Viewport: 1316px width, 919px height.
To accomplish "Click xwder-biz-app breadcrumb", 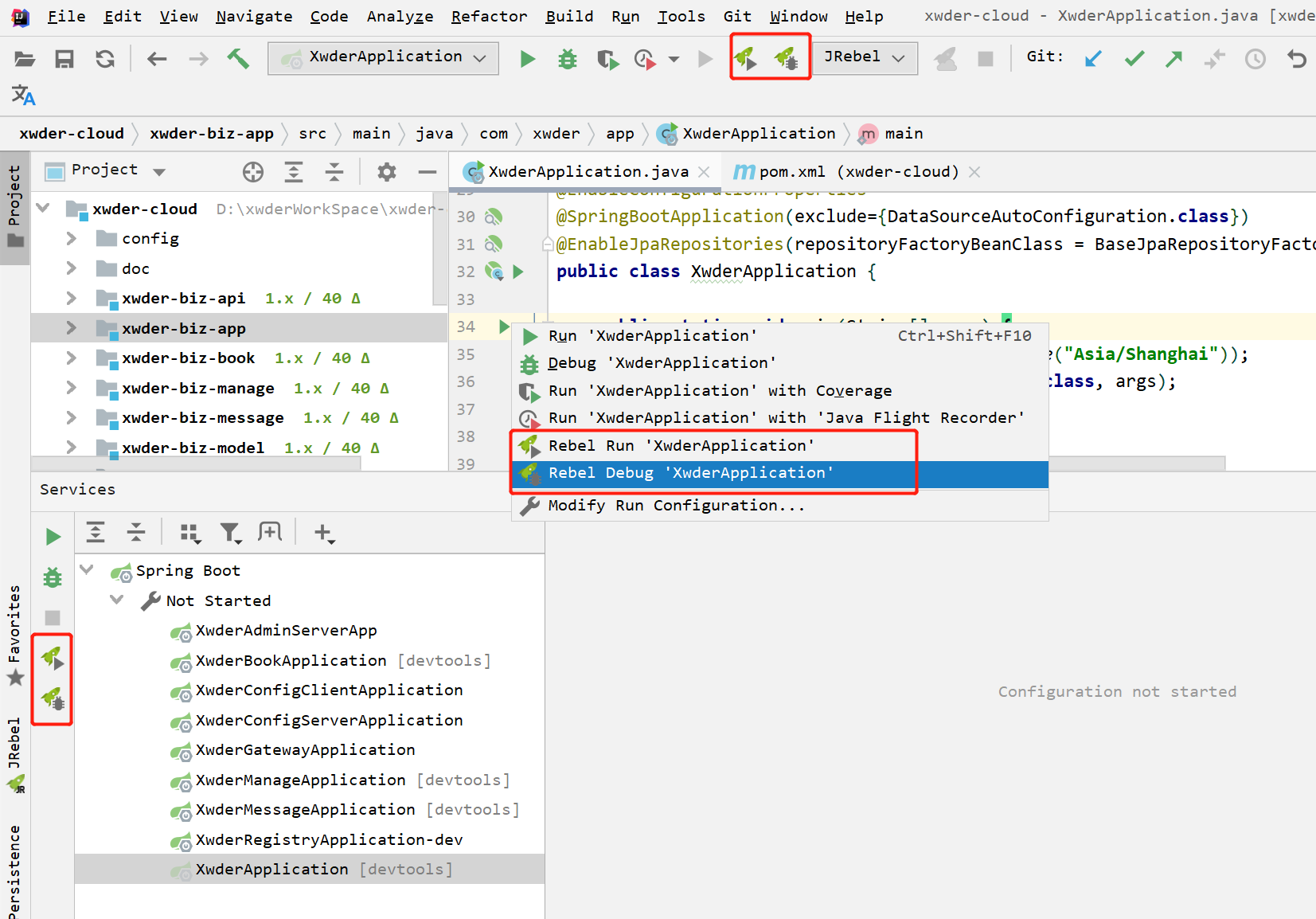I will pos(211,134).
